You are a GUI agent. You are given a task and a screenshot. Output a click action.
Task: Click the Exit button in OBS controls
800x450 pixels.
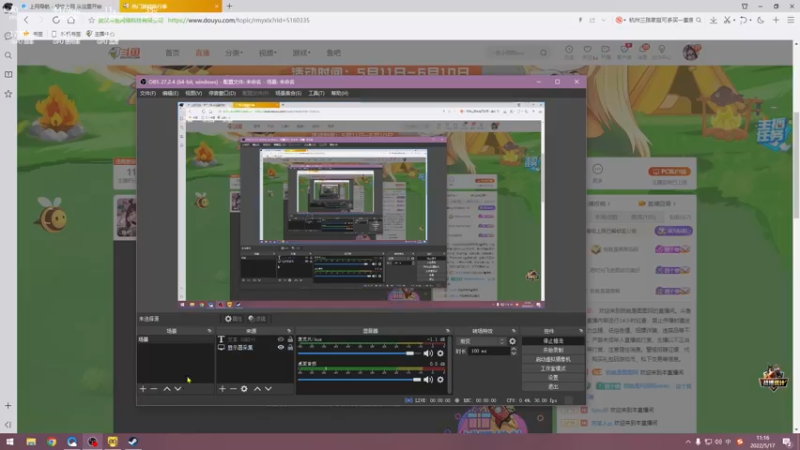pyautogui.click(x=553, y=387)
